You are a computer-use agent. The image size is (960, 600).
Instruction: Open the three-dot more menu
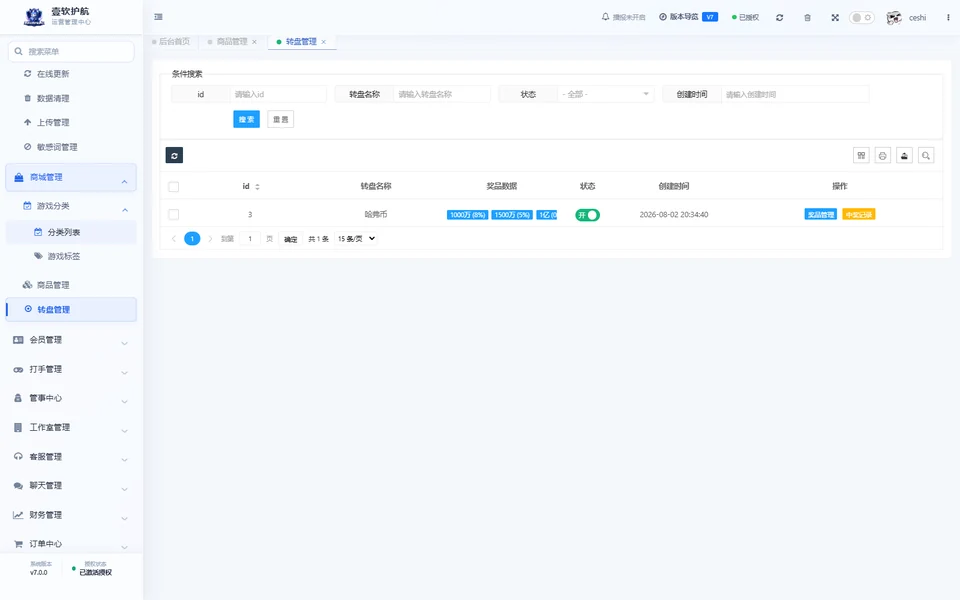(948, 18)
